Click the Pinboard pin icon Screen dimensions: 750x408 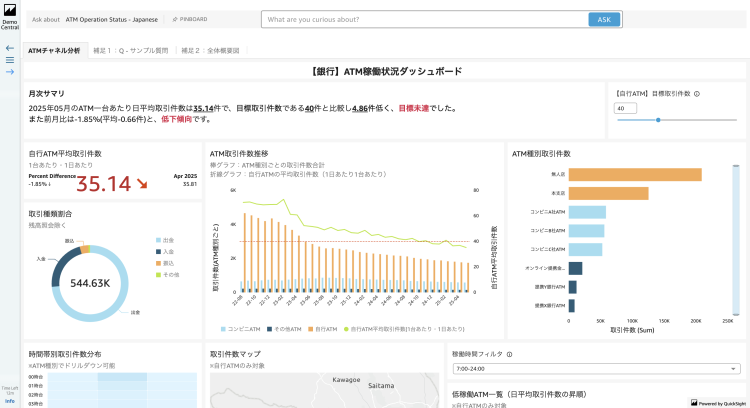point(174,19)
